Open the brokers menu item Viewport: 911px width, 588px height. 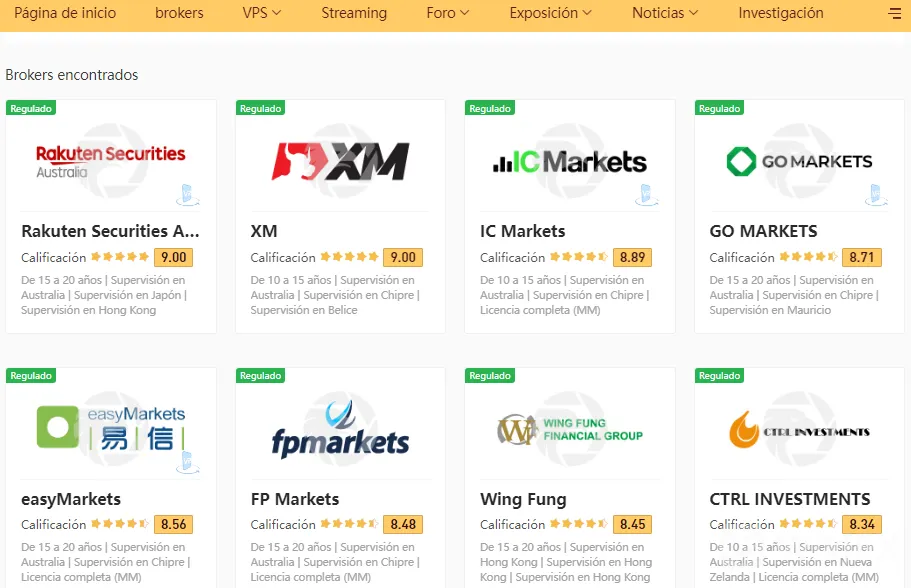point(179,13)
